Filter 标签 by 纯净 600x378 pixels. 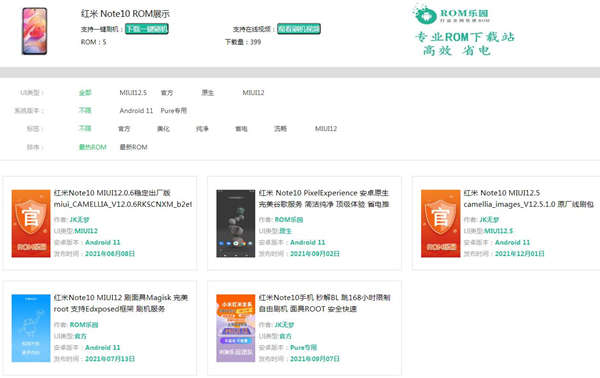[202, 129]
